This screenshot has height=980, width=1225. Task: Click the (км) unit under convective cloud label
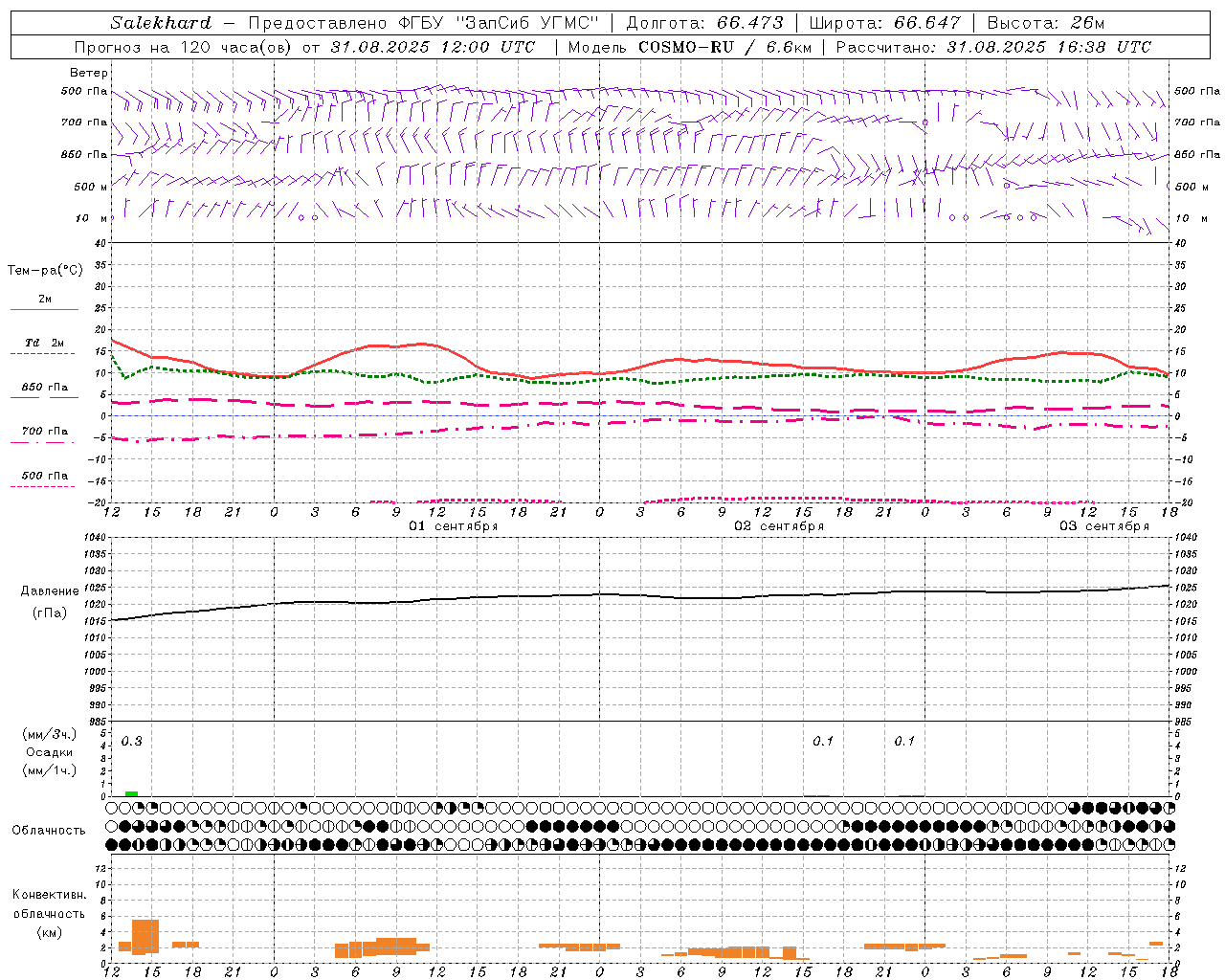(x=50, y=931)
